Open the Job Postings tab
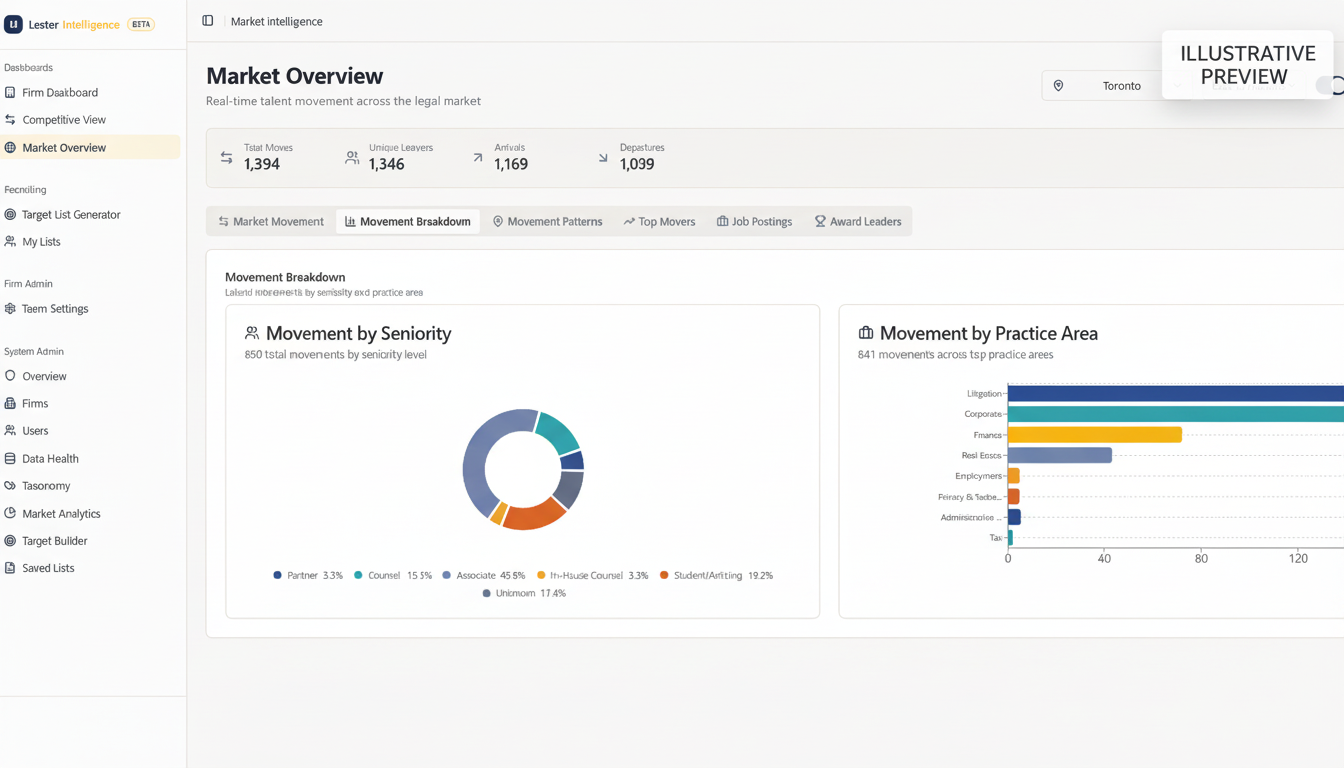 [x=754, y=222]
